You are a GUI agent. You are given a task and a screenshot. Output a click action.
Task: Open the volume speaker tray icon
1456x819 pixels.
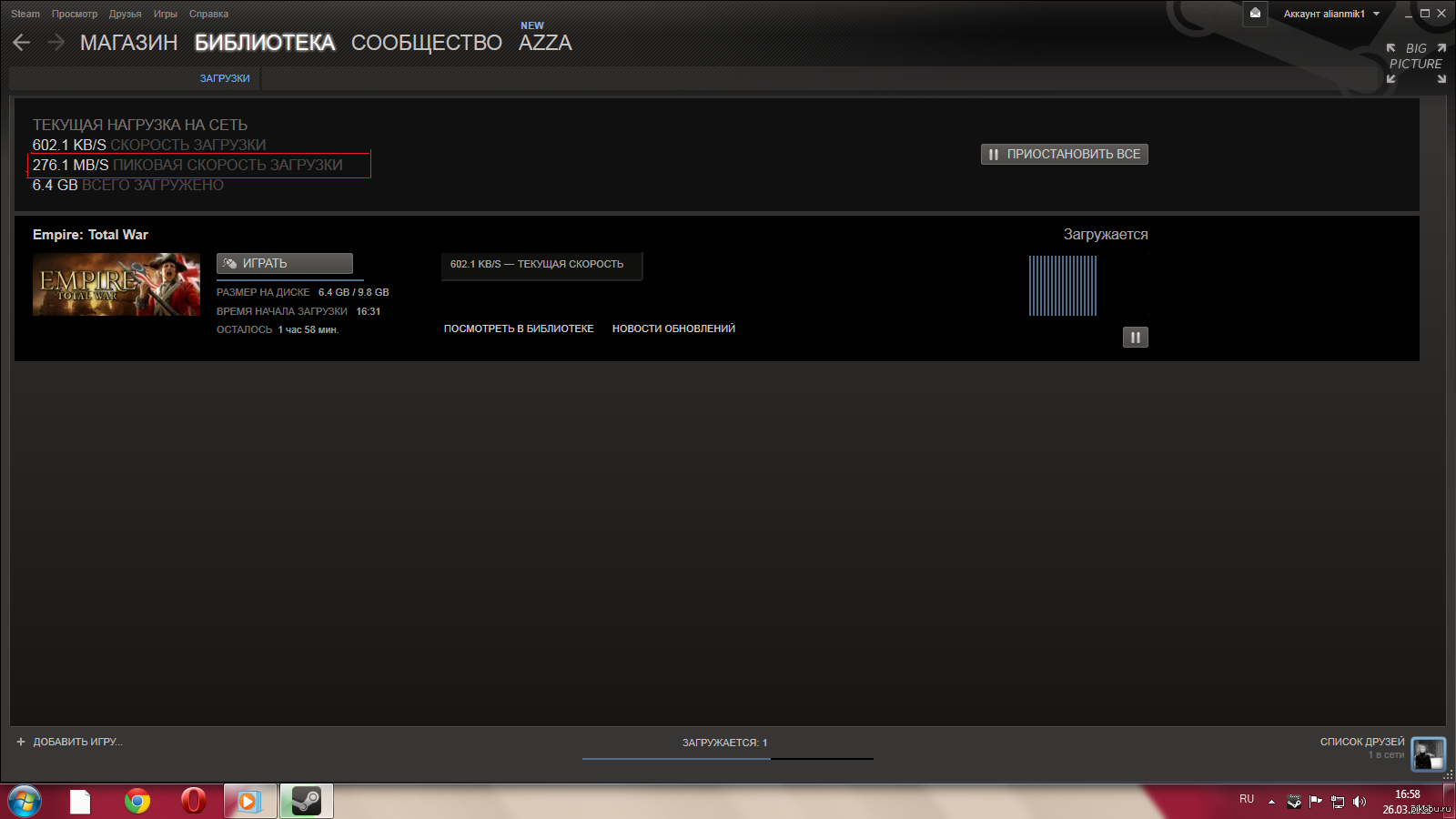click(x=1360, y=802)
